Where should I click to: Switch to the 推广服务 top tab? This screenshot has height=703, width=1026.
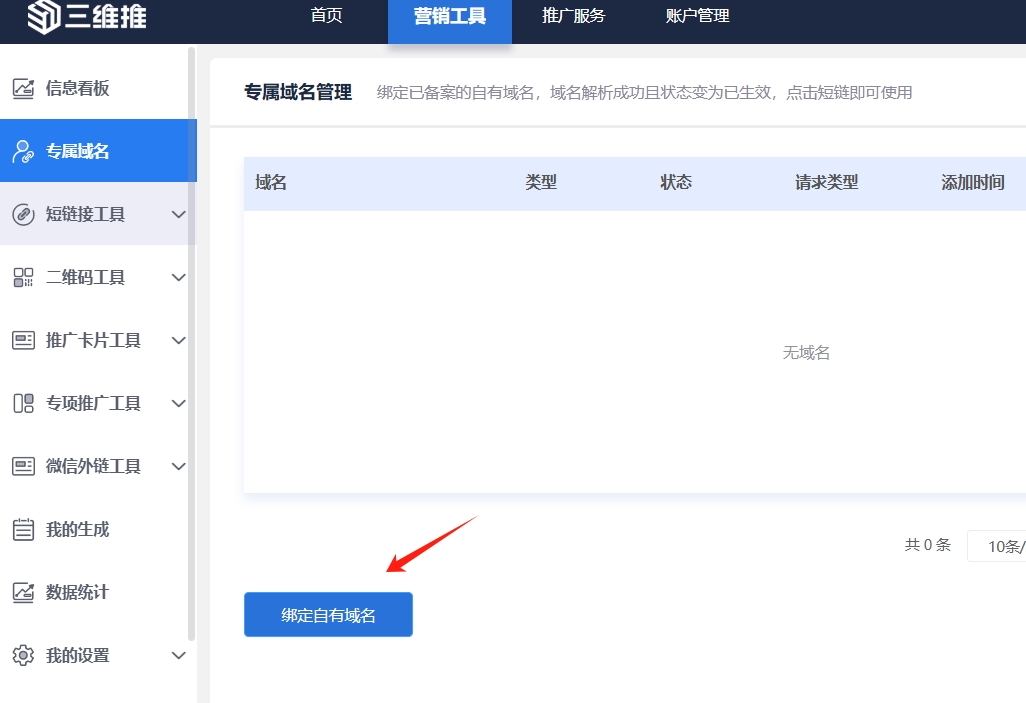[573, 16]
